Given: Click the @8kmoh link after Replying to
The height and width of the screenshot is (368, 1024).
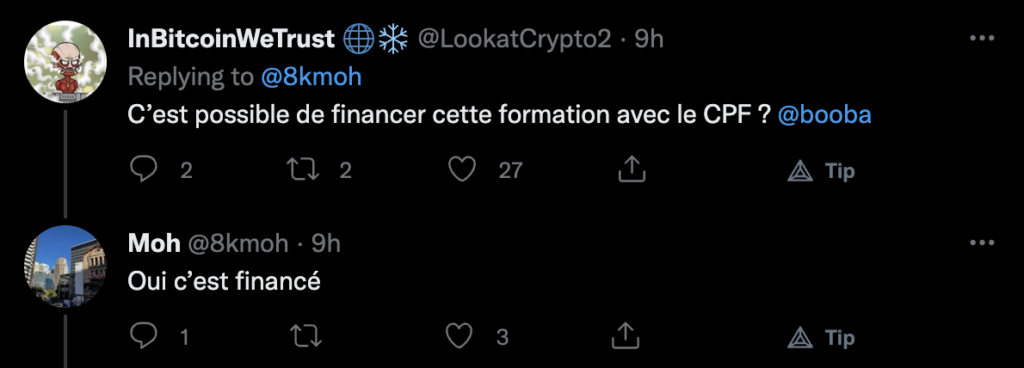Looking at the screenshot, I should click(x=311, y=77).
